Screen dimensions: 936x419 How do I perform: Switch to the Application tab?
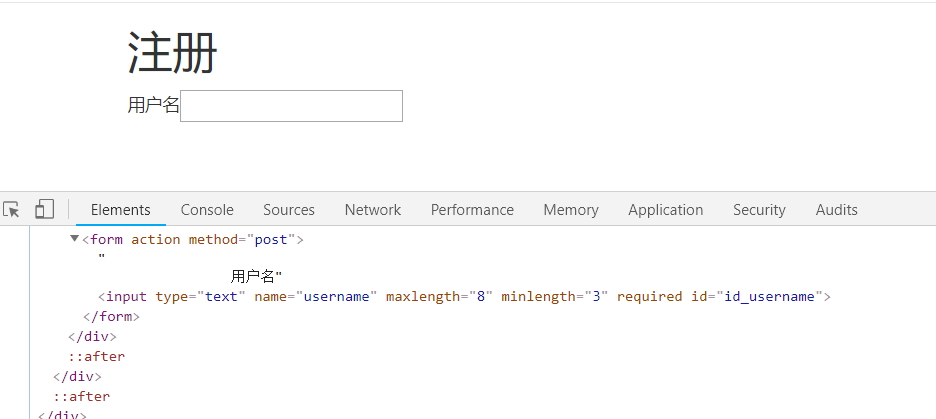(x=666, y=210)
